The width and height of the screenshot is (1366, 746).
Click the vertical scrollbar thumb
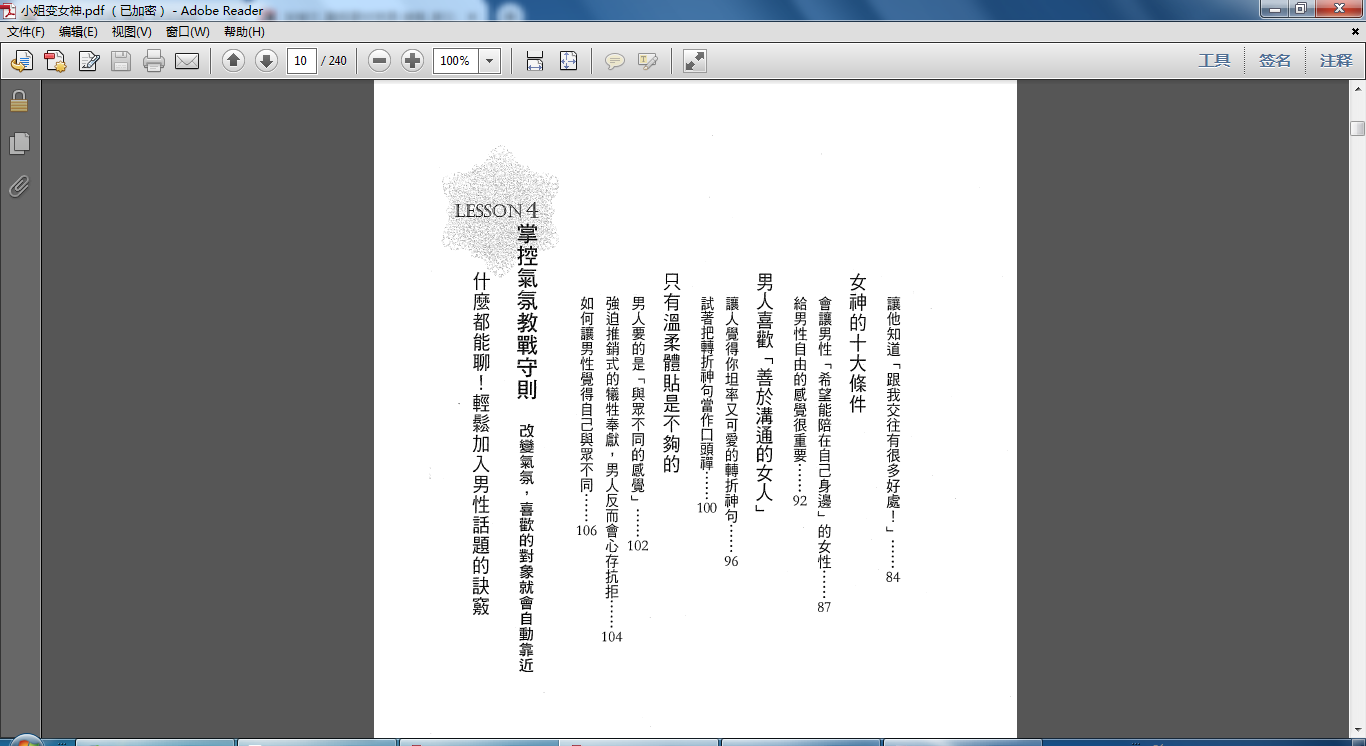tap(1357, 128)
